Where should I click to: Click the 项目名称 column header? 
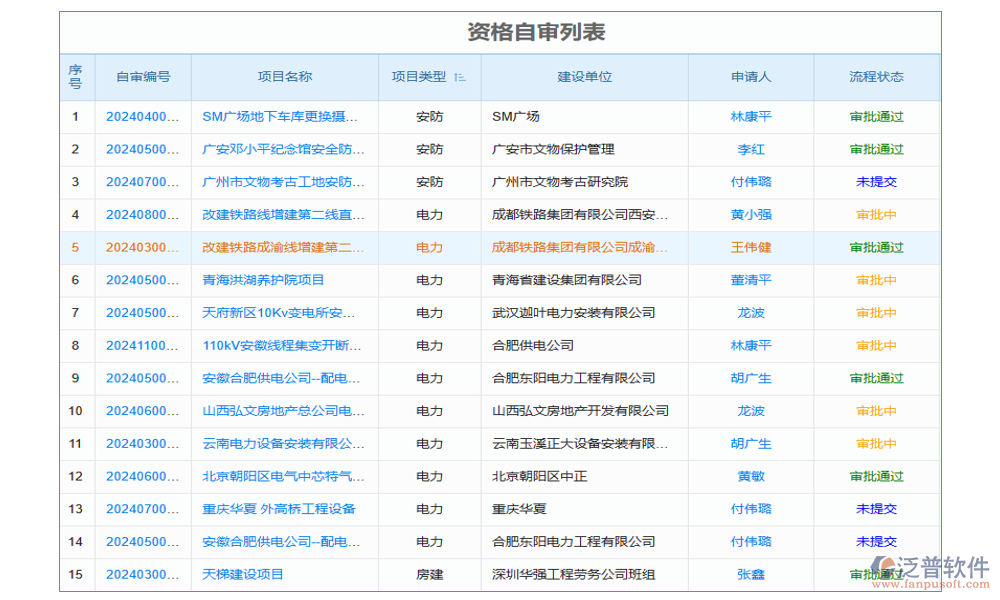(285, 77)
